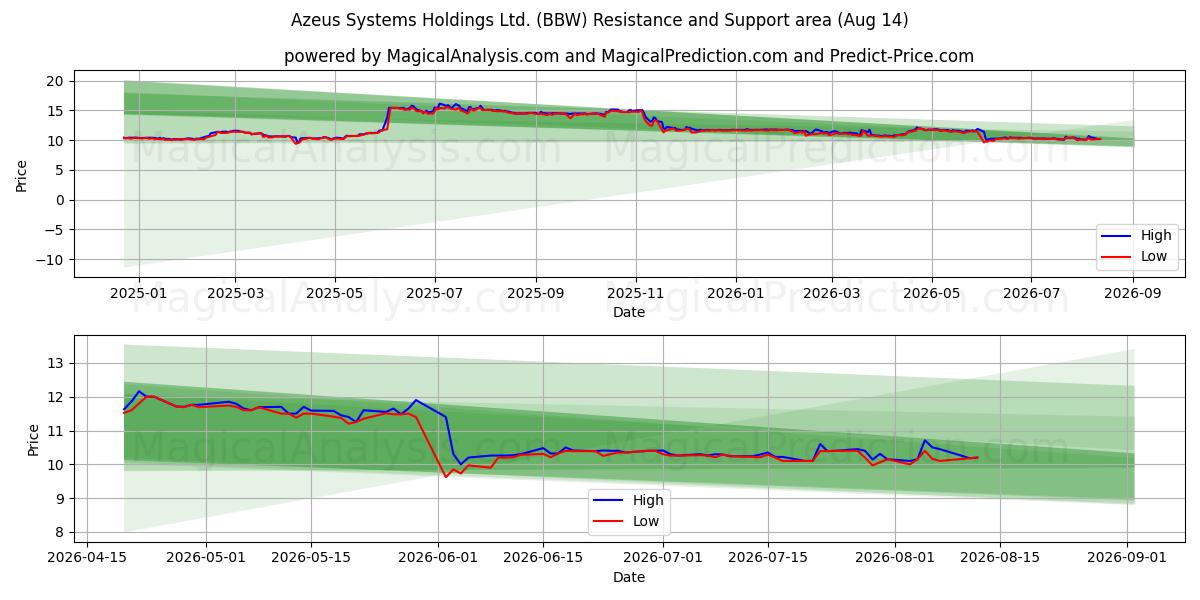This screenshot has width=1200, height=600.
Task: Click the '2026-08-15' x-axis label in bottom chart
Action: pyautogui.click(x=1001, y=558)
